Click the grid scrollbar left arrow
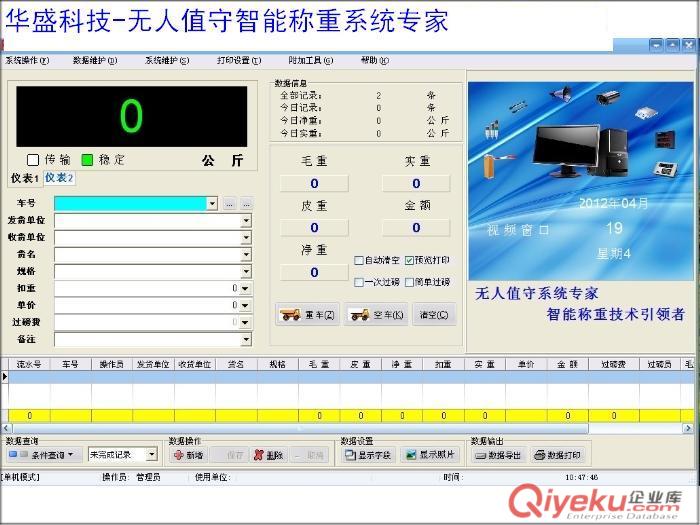Screen dimensions: 700x525 click(x=5, y=428)
